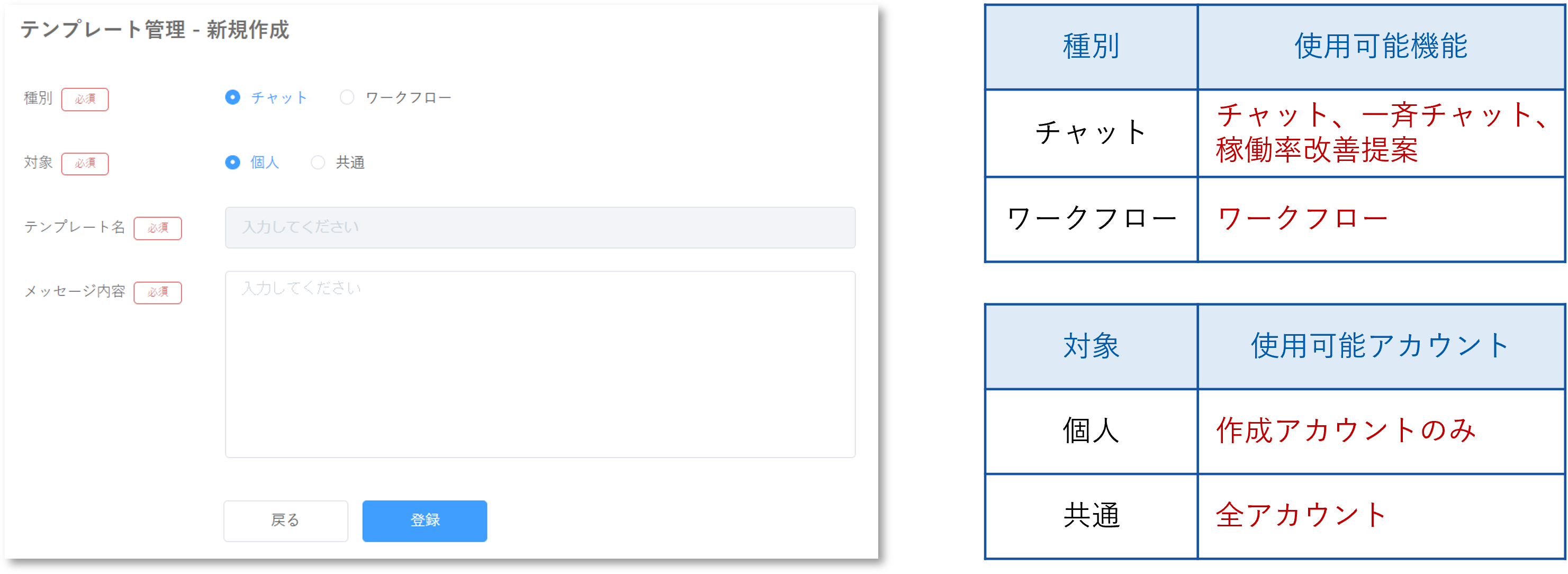Viewport: 1568px width, 574px height.
Task: Click the page title テンプレート管理 - 新規作成
Action: pos(156,28)
